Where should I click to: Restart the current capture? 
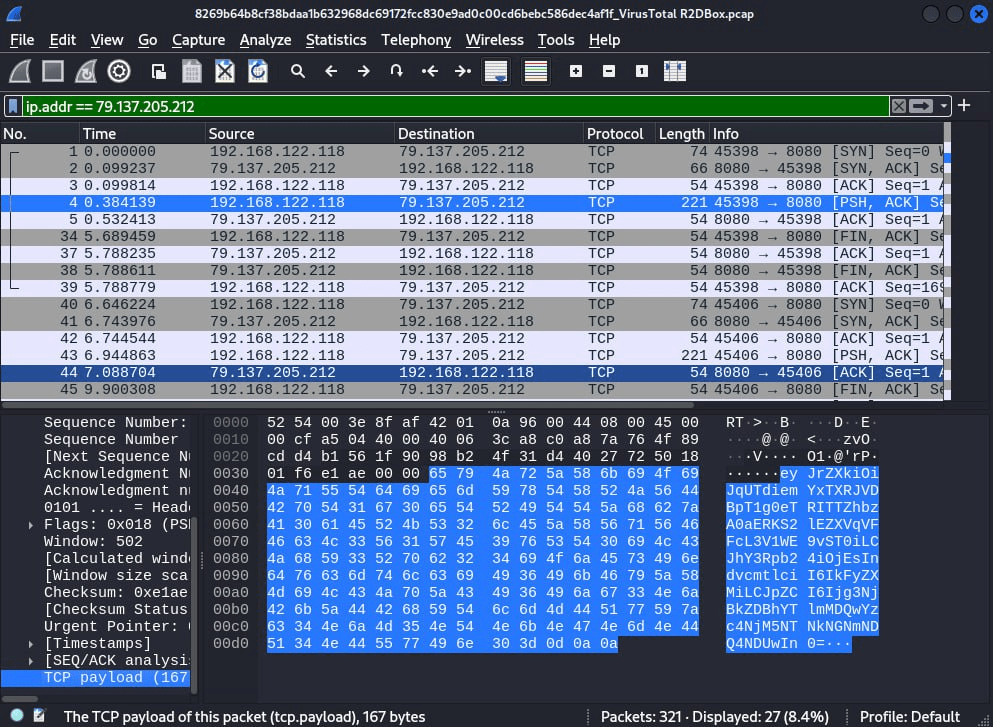(x=85, y=71)
